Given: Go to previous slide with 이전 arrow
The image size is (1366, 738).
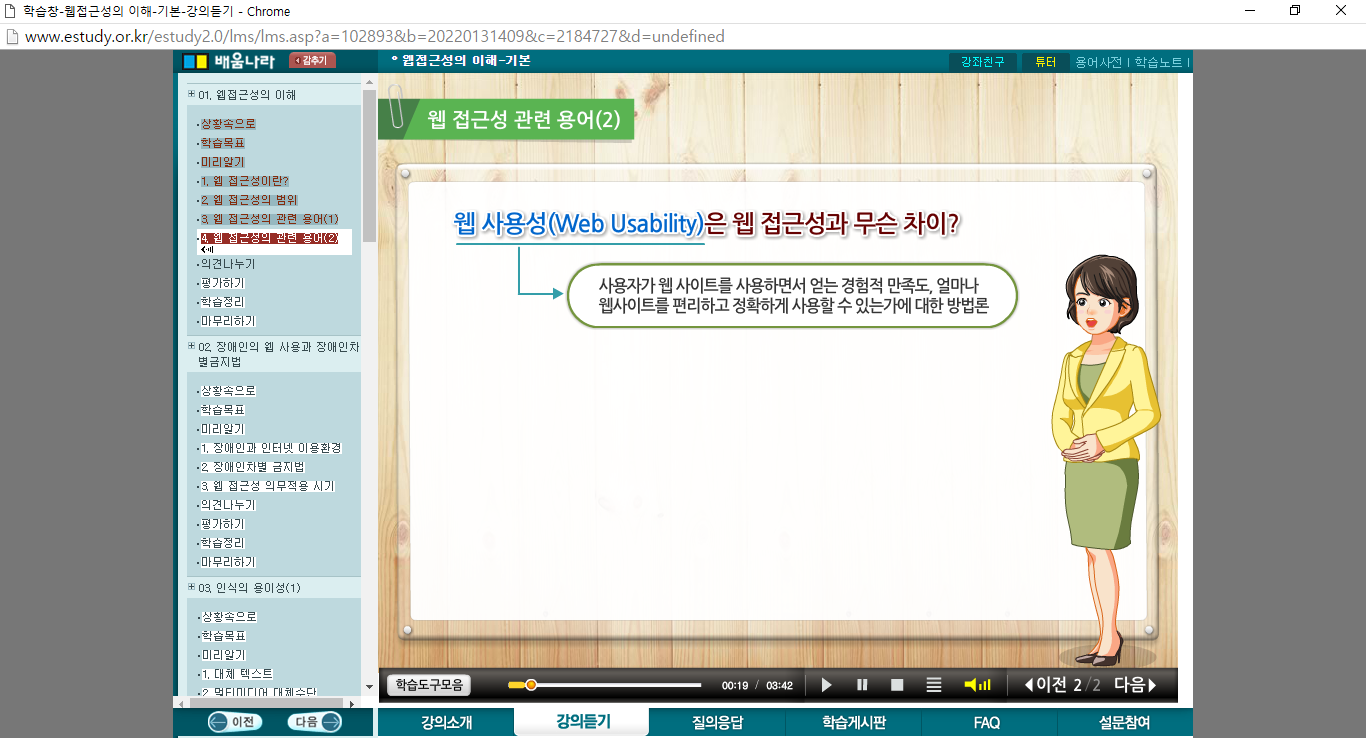Looking at the screenshot, I should [1046, 685].
